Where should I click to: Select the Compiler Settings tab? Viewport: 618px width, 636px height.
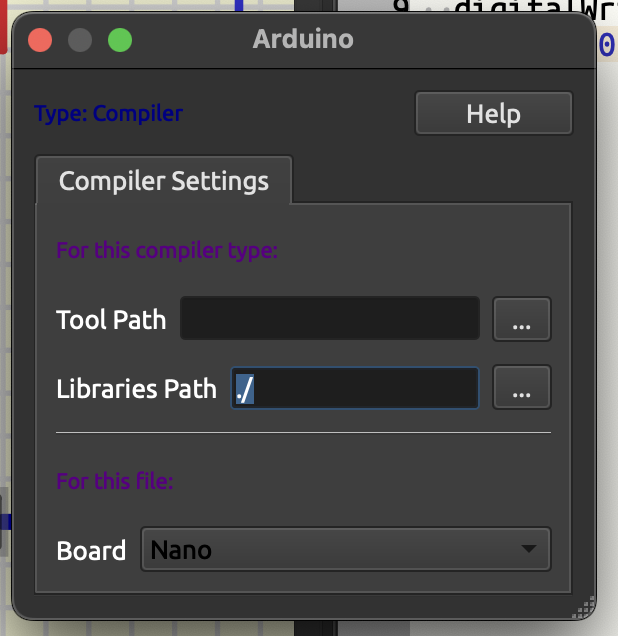coord(164,181)
